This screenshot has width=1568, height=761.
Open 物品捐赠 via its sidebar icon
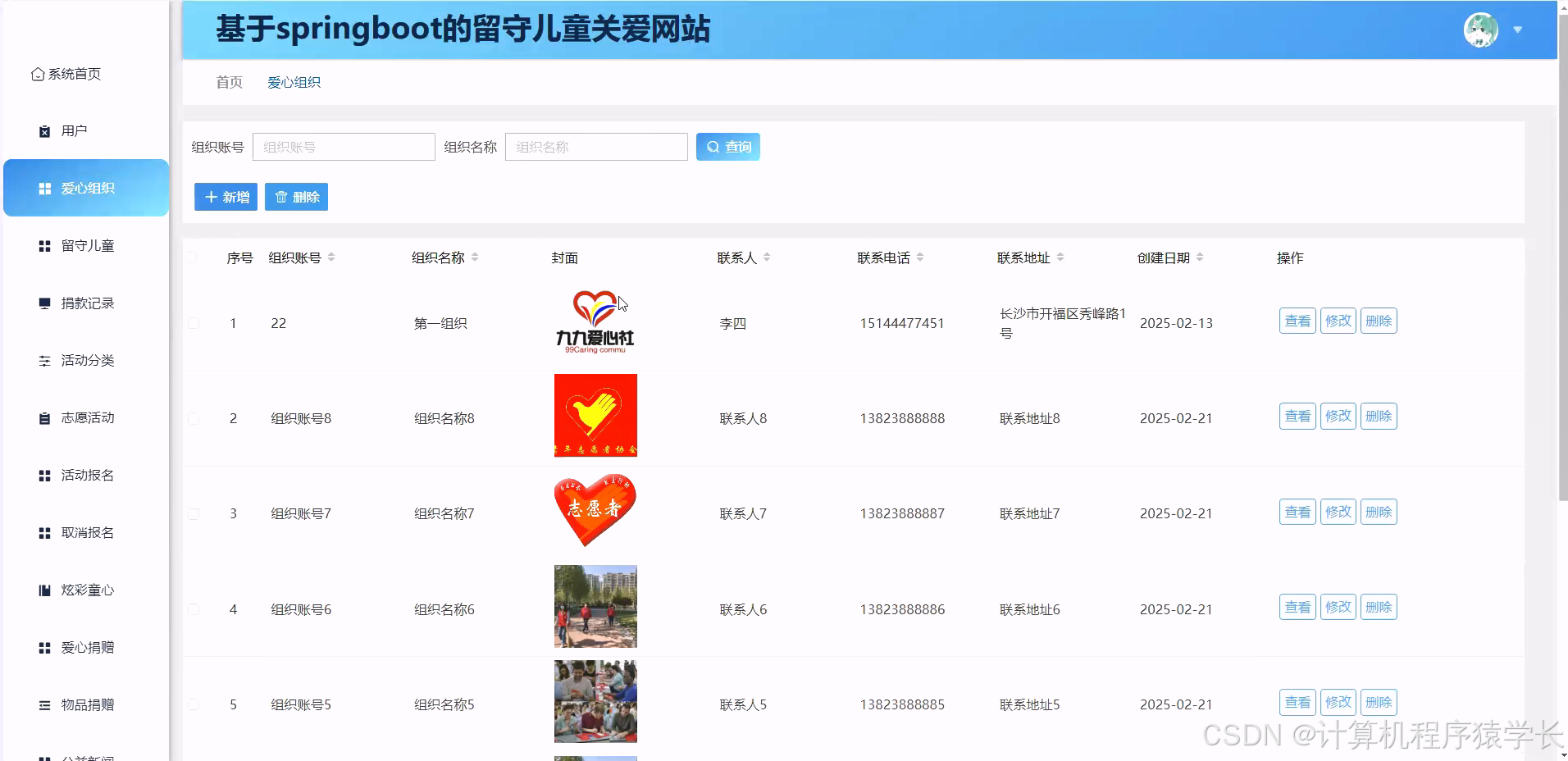click(44, 704)
